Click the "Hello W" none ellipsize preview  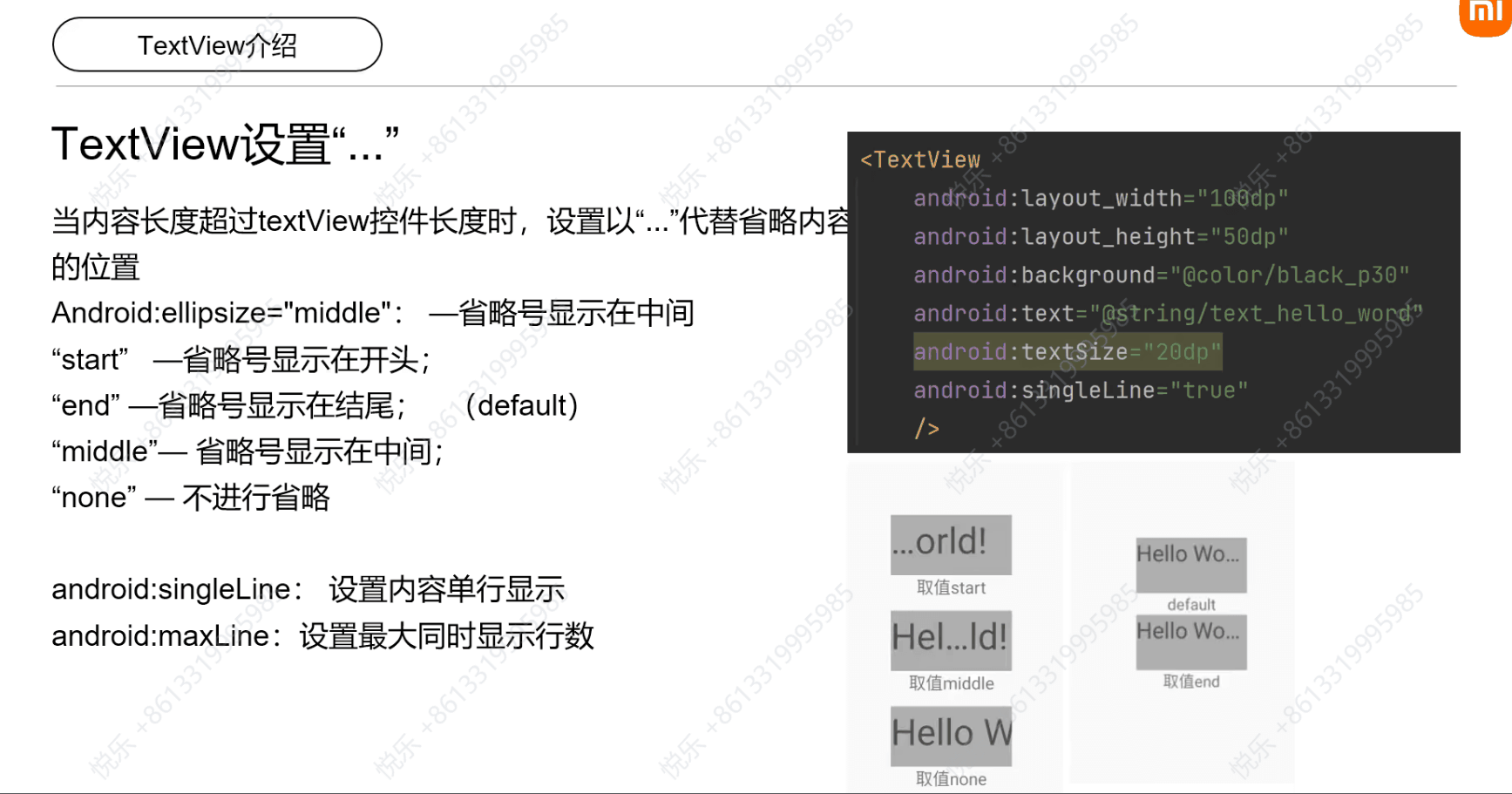pos(951,735)
